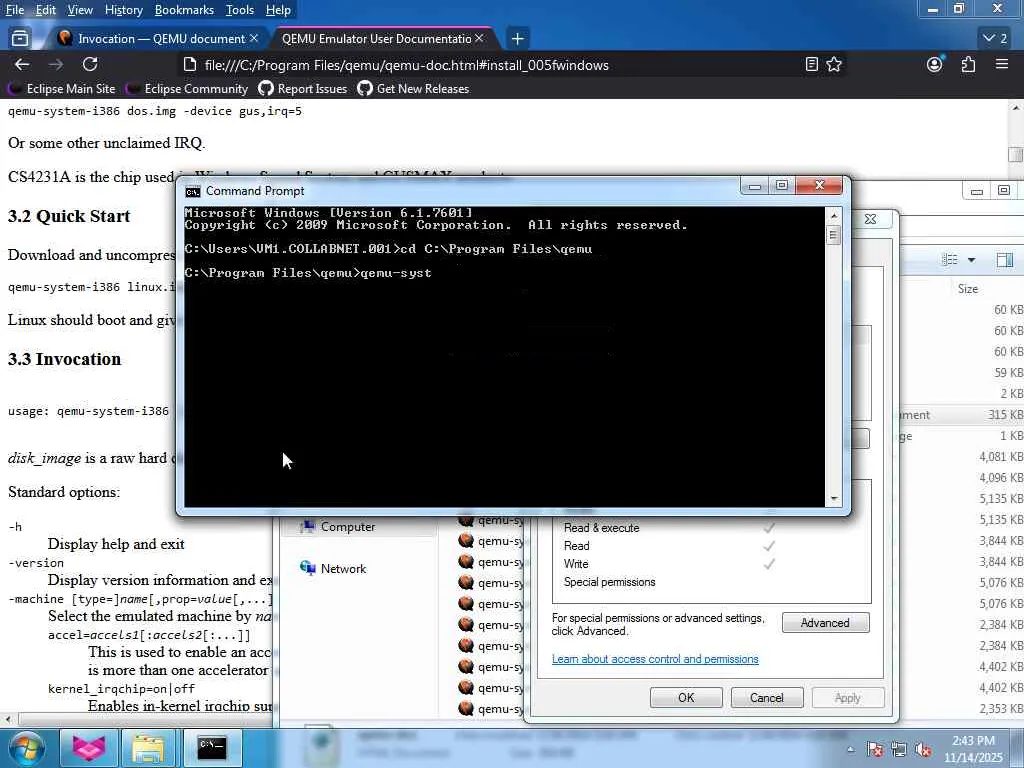This screenshot has height=768, width=1024.
Task: Bookmark this page with star icon
Action: click(834, 65)
